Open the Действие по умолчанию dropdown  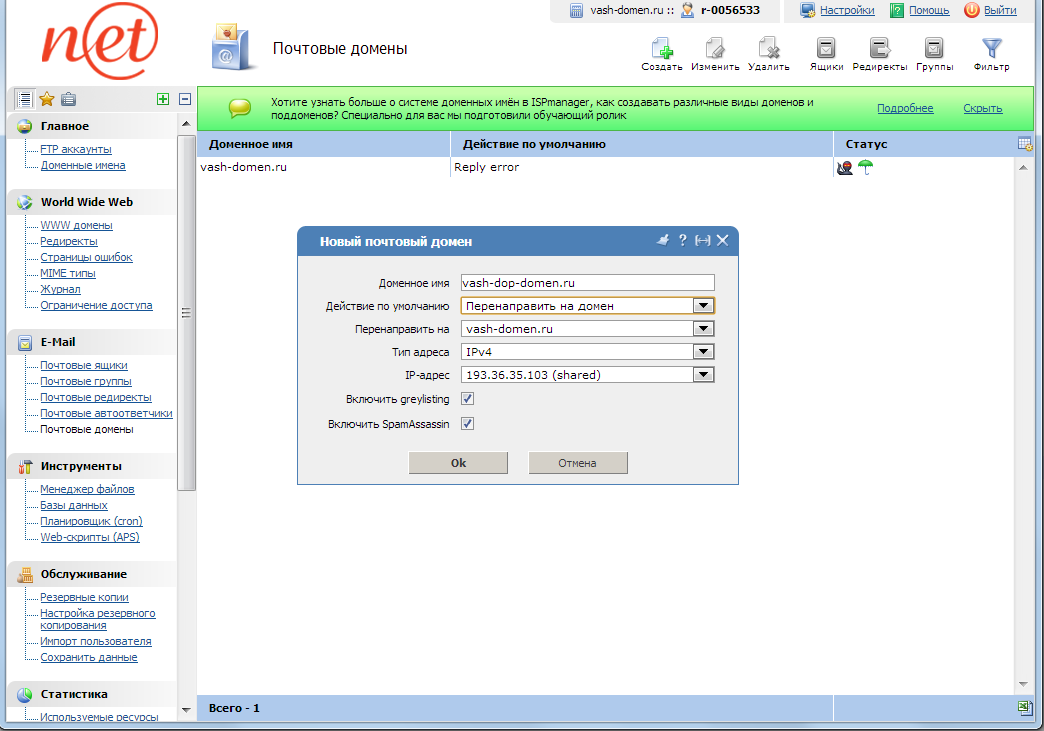click(703, 306)
